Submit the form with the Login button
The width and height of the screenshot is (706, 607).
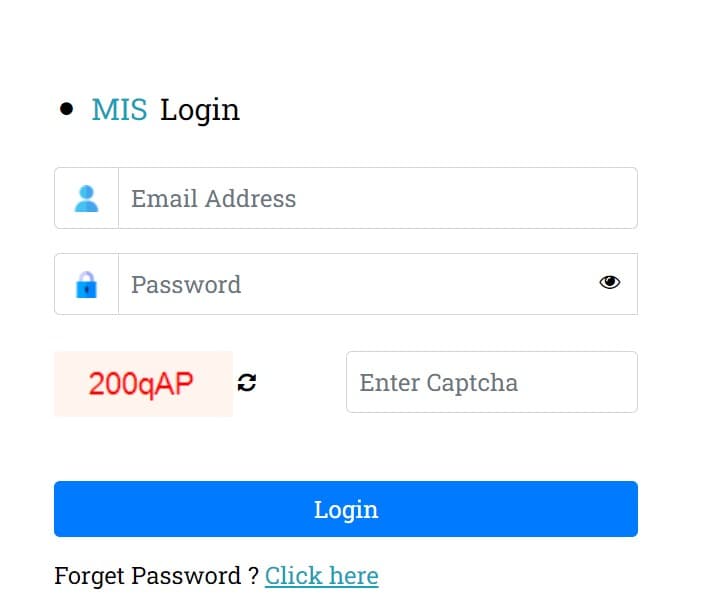(x=346, y=509)
